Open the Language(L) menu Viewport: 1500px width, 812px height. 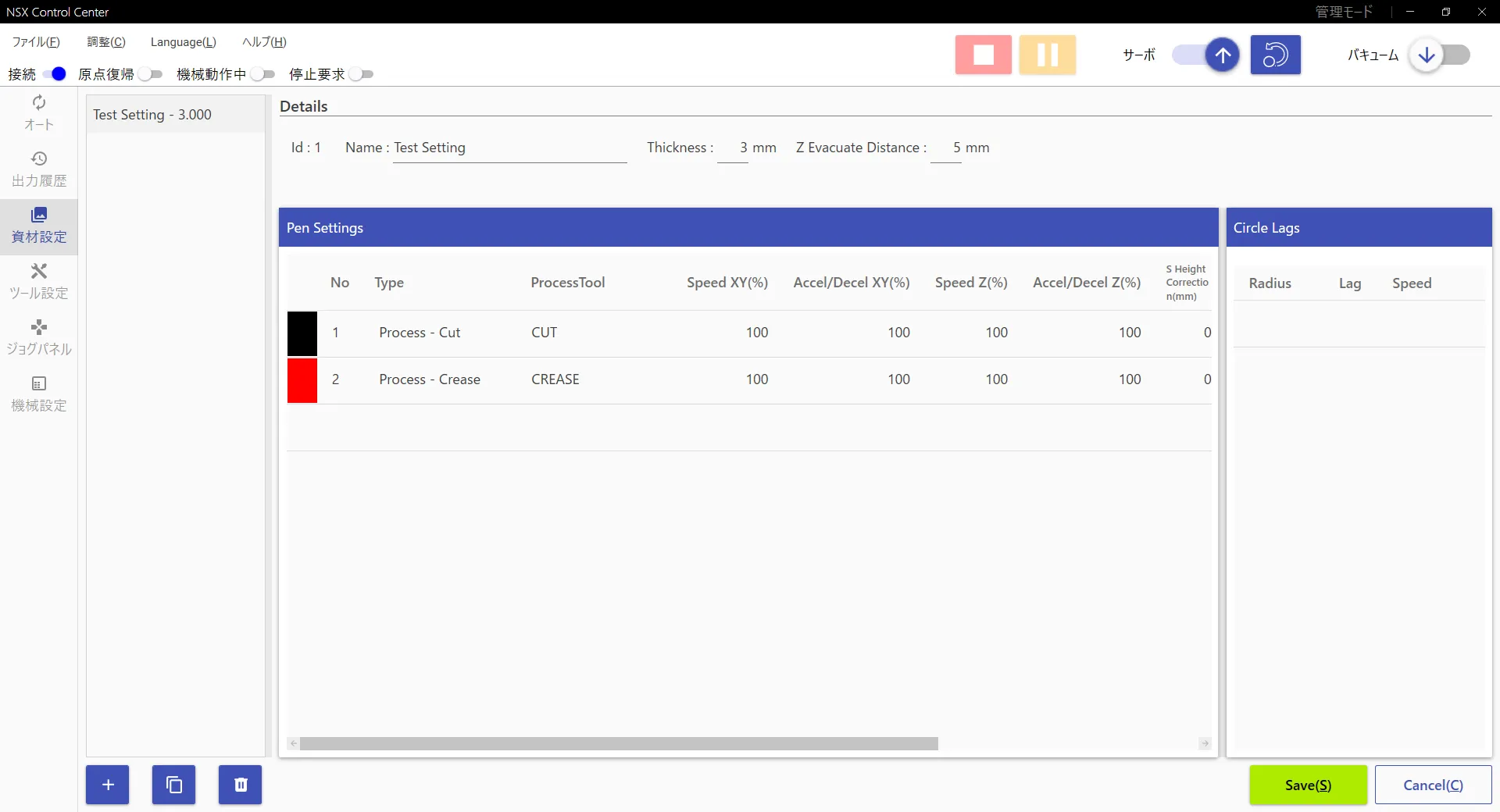(x=184, y=42)
